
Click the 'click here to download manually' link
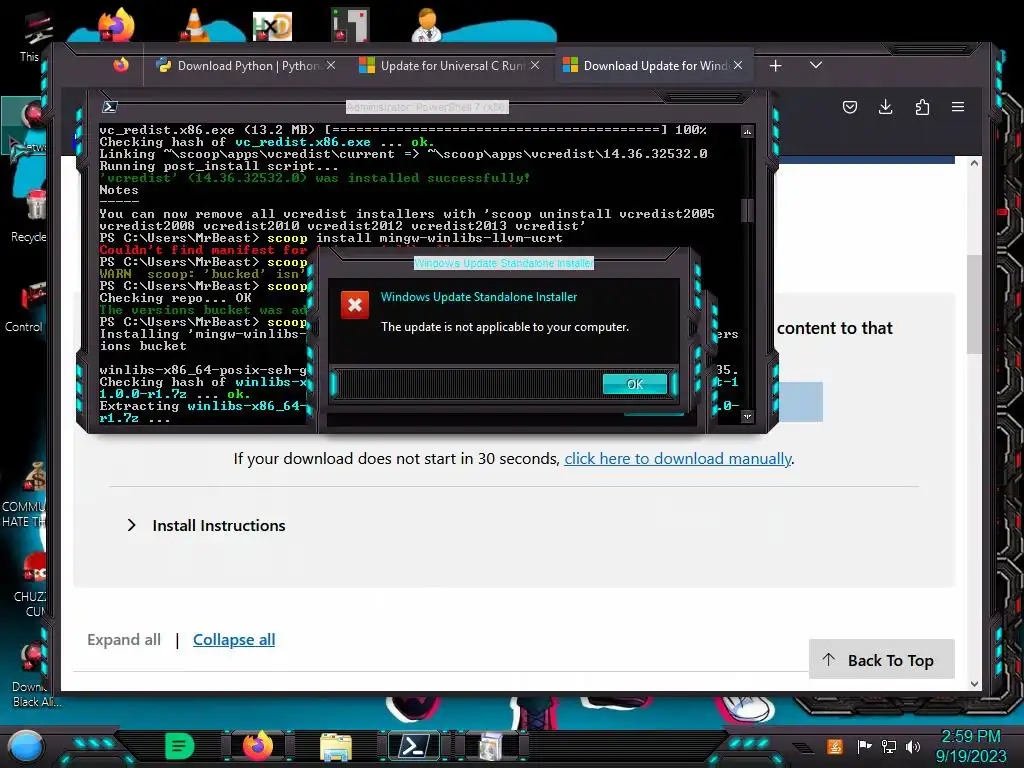pos(678,458)
